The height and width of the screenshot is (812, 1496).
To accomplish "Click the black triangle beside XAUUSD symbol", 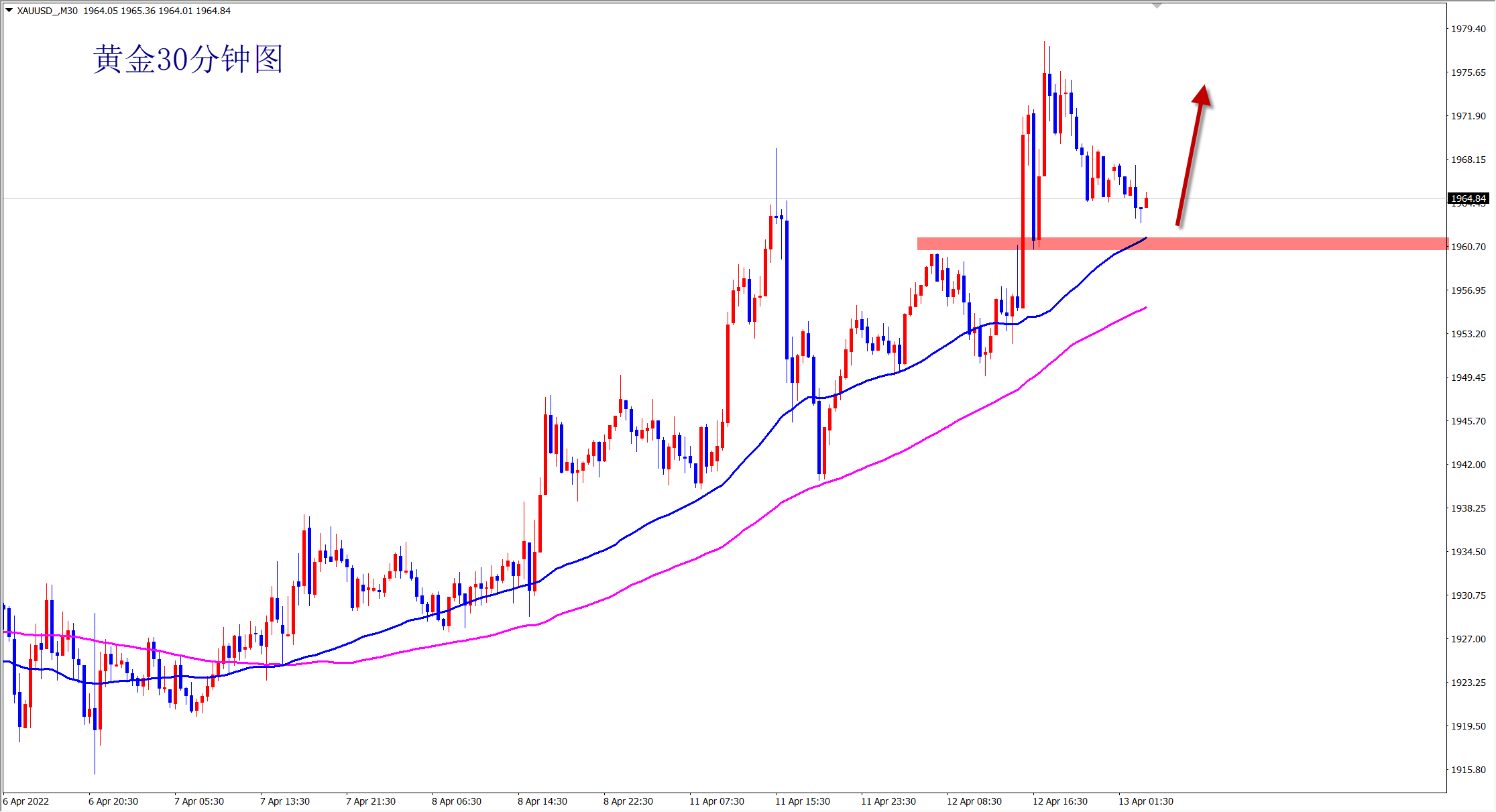I will pyautogui.click(x=9, y=10).
